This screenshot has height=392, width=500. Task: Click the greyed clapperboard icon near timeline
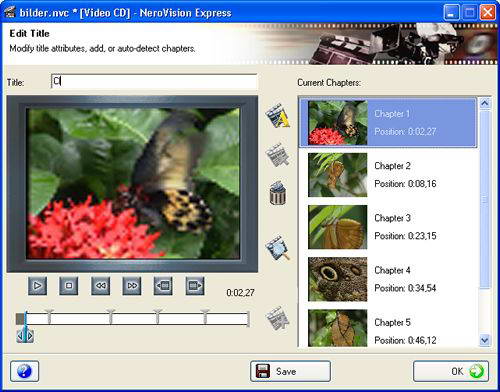coord(278,318)
